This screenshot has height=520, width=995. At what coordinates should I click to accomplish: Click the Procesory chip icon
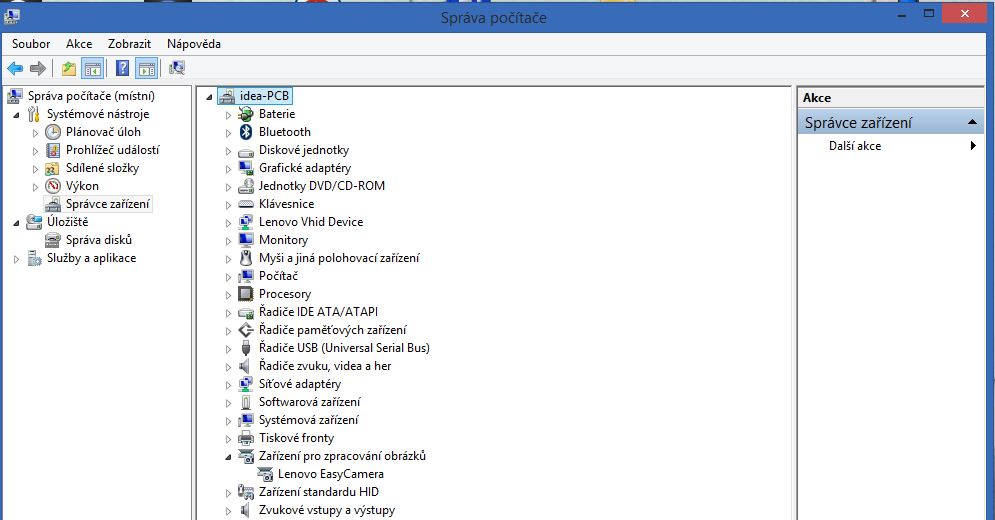click(246, 294)
